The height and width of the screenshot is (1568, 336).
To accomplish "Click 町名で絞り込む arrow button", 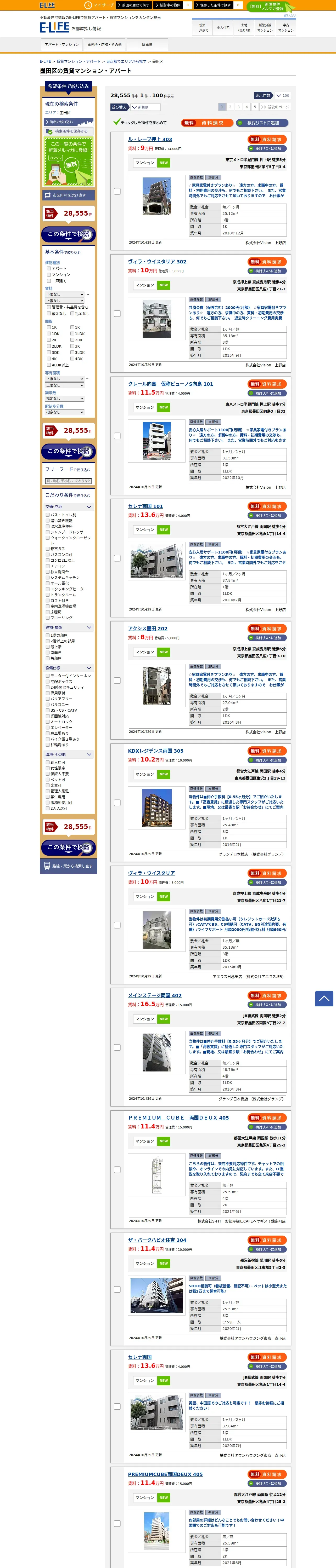I will coord(68,122).
